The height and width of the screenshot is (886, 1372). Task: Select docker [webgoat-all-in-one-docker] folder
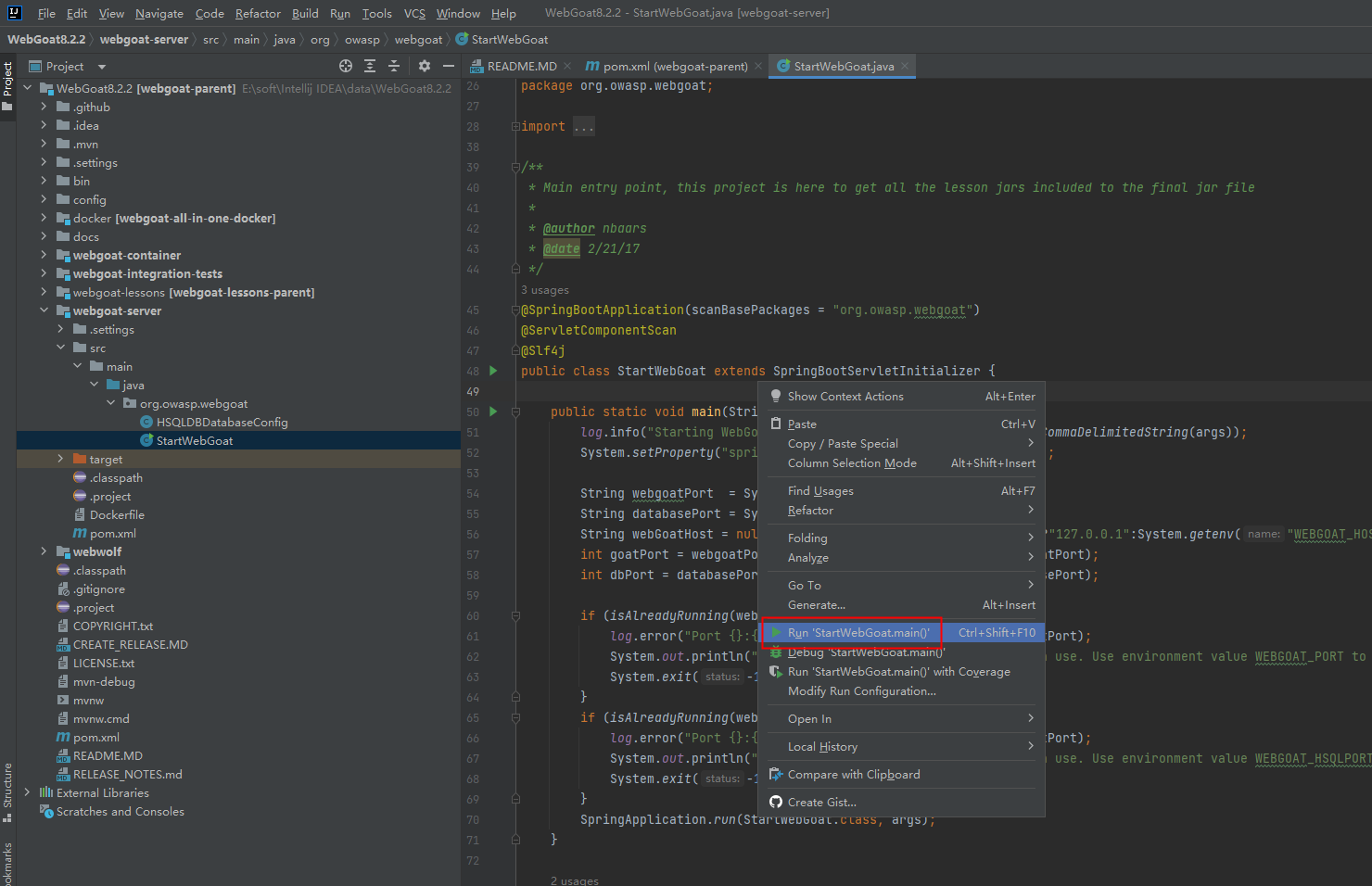pos(174,219)
